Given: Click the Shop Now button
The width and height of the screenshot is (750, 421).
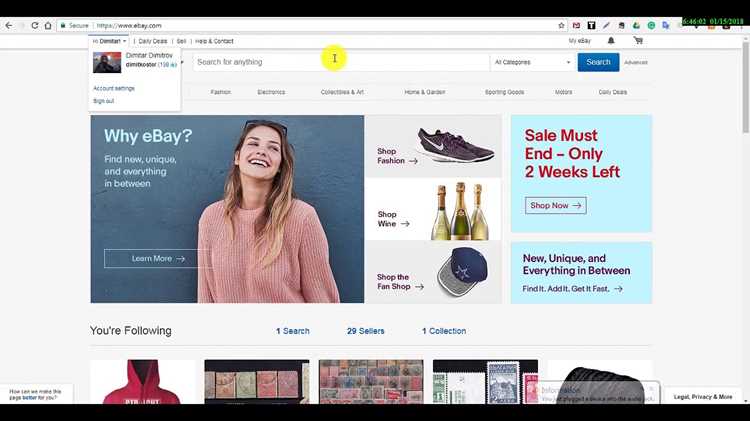Looking at the screenshot, I should coord(555,205).
